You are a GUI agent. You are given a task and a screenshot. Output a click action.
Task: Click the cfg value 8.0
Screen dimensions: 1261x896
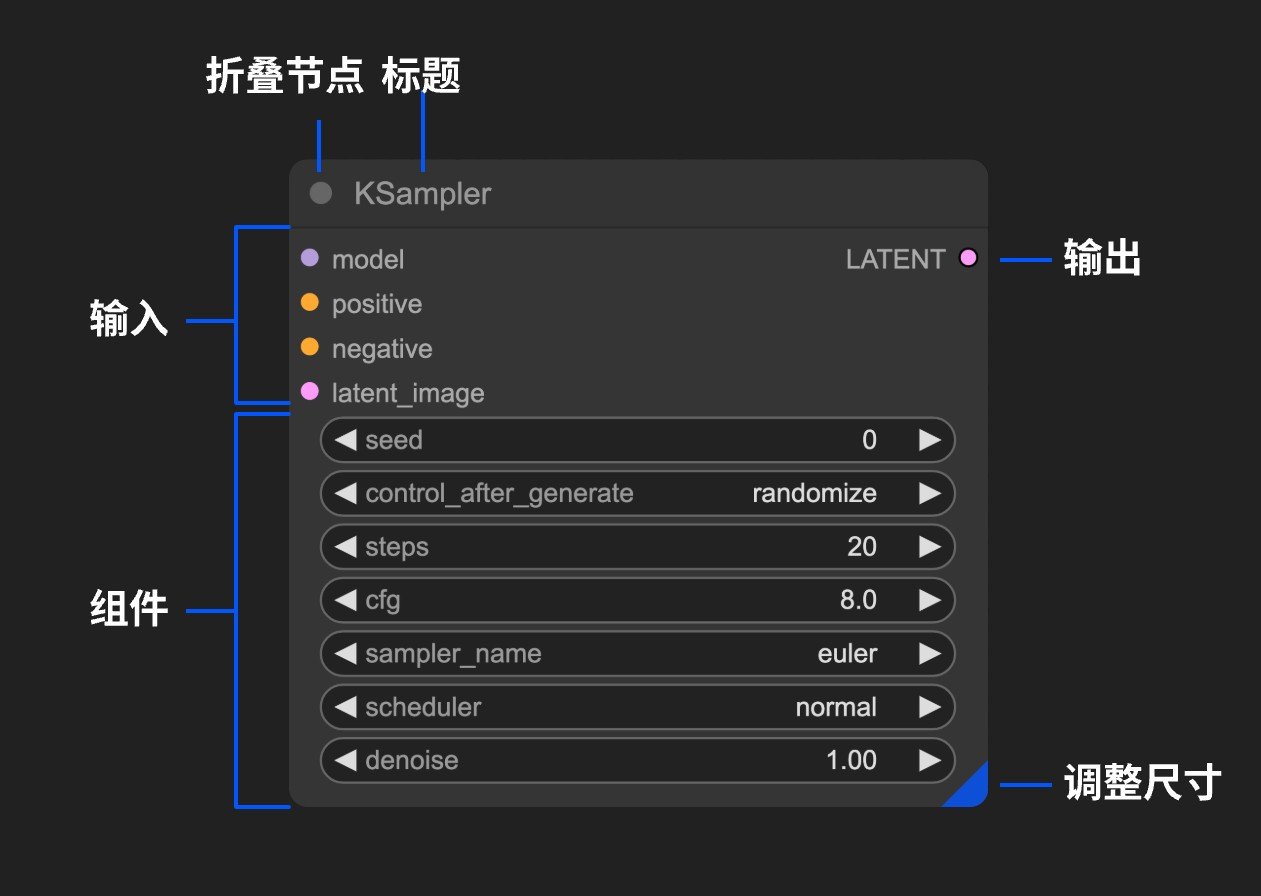click(858, 600)
